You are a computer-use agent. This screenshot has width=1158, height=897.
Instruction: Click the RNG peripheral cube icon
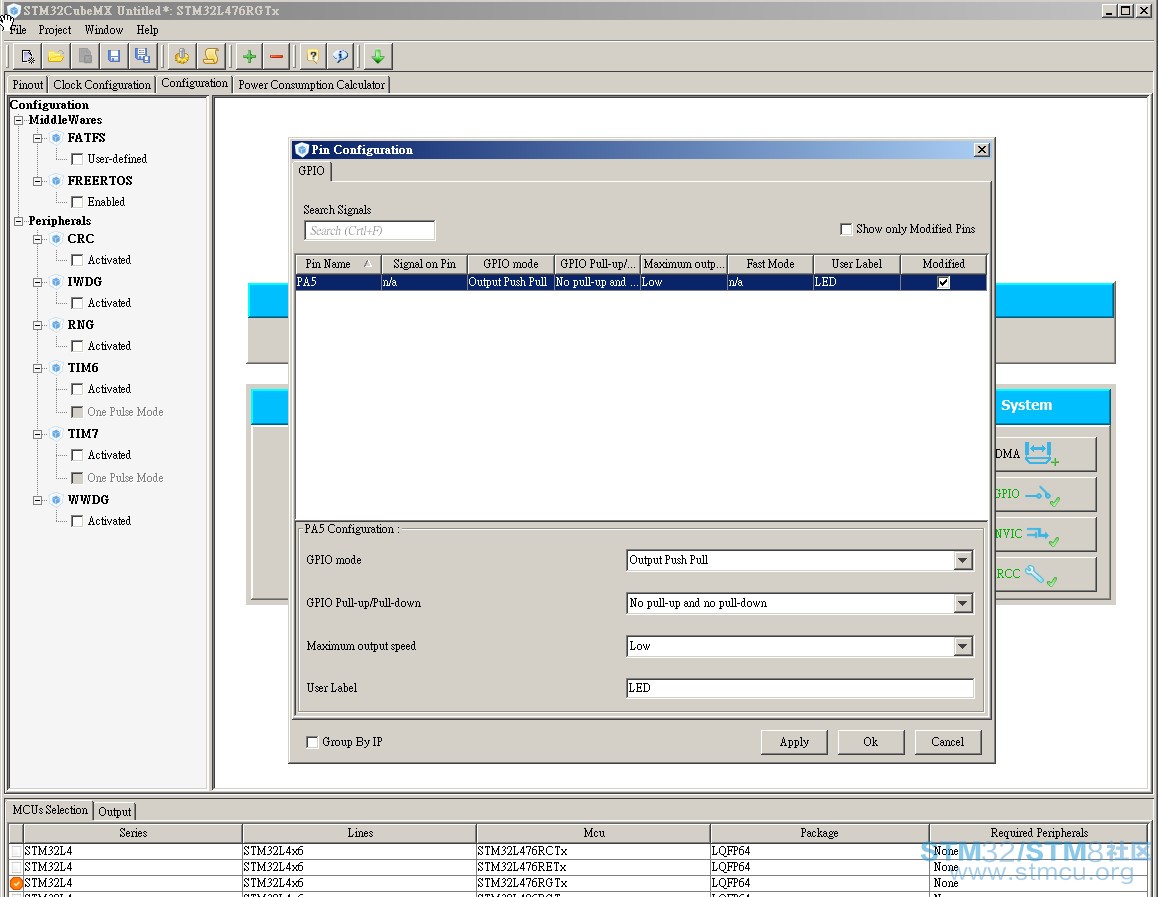tap(56, 325)
